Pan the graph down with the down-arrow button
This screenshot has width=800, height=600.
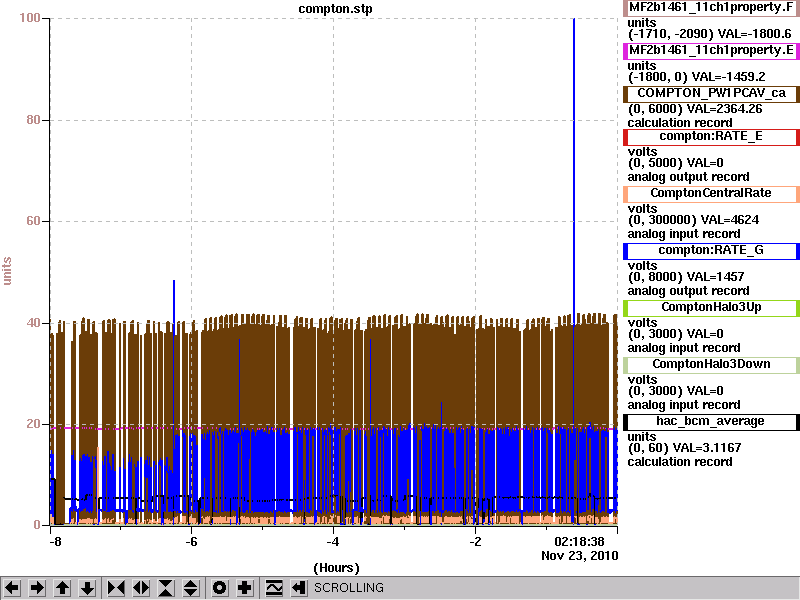point(88,588)
